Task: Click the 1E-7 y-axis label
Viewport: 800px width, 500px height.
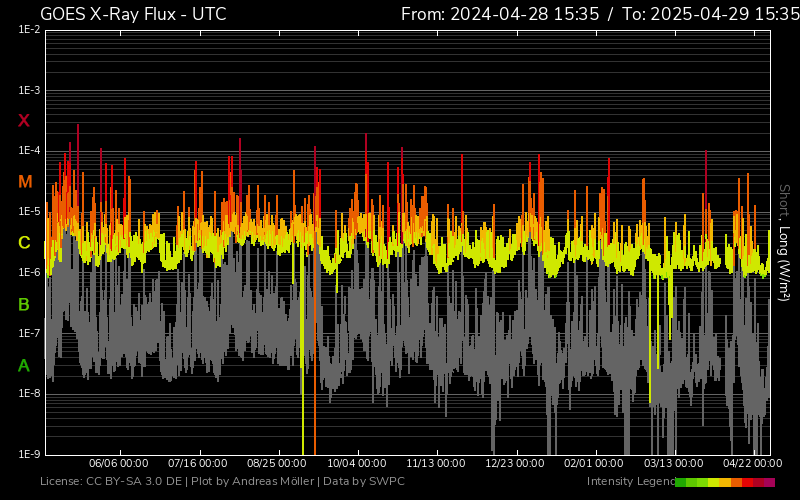Action: point(29,333)
